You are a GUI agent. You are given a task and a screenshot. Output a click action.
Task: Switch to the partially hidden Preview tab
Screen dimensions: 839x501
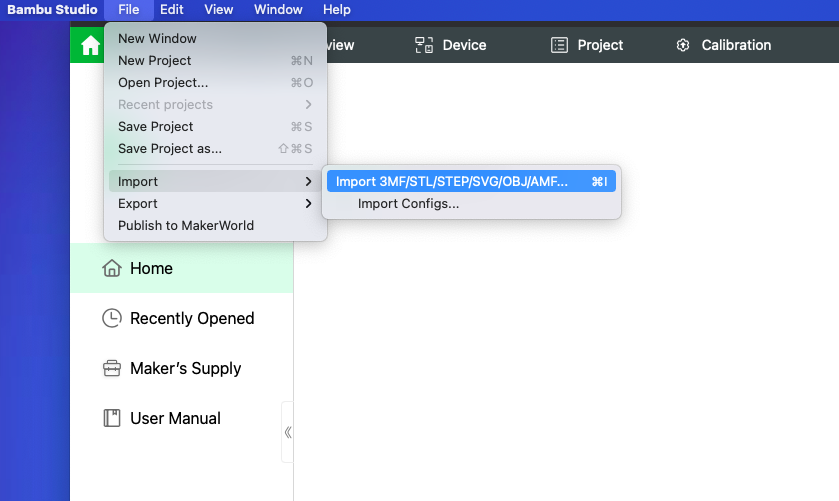click(341, 45)
